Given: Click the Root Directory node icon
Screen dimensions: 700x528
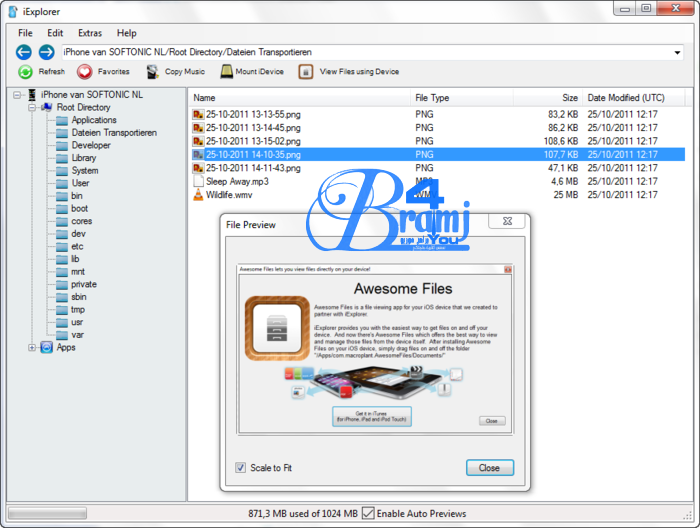Looking at the screenshot, I should (x=46, y=107).
